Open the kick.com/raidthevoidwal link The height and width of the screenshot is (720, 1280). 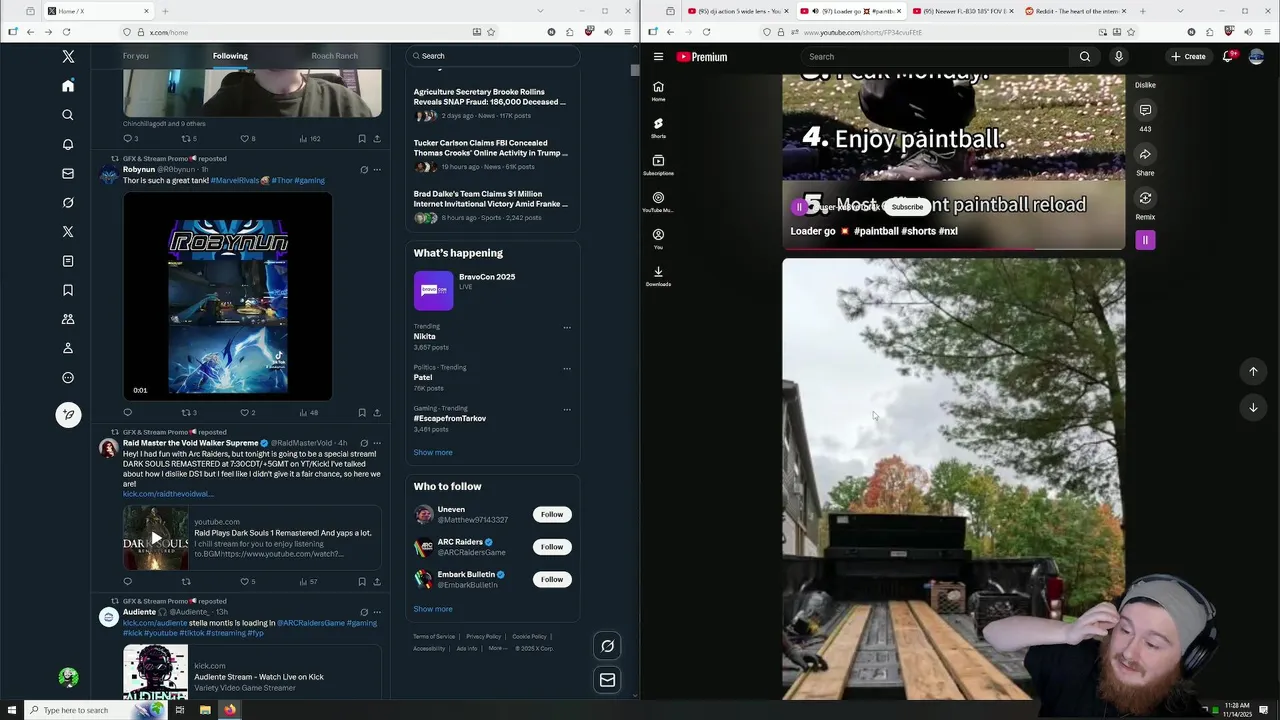pos(168,494)
